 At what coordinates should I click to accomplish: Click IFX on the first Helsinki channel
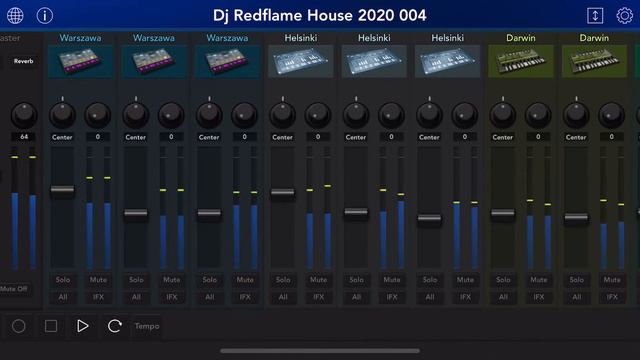(x=318, y=297)
